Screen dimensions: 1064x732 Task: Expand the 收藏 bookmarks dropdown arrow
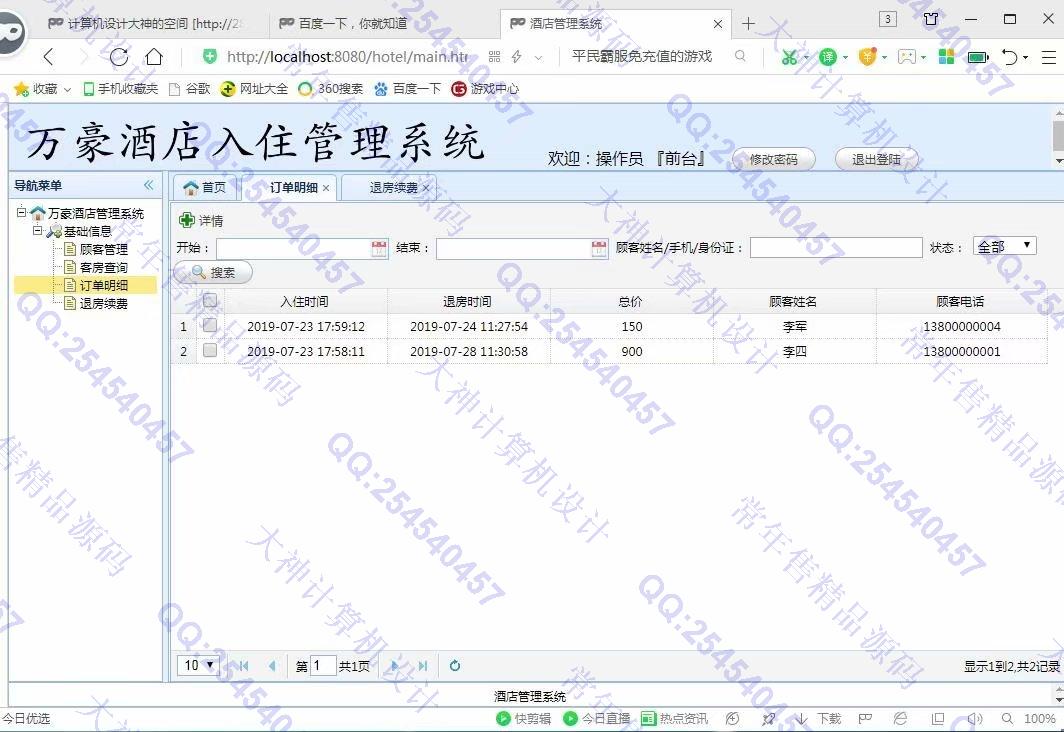[67, 90]
